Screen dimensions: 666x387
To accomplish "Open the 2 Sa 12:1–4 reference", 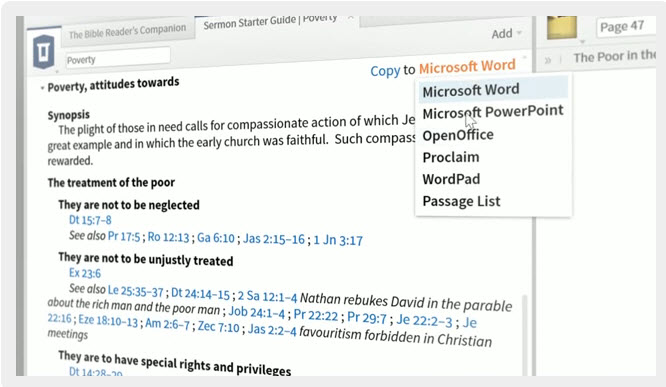I will pyautogui.click(x=267, y=296).
